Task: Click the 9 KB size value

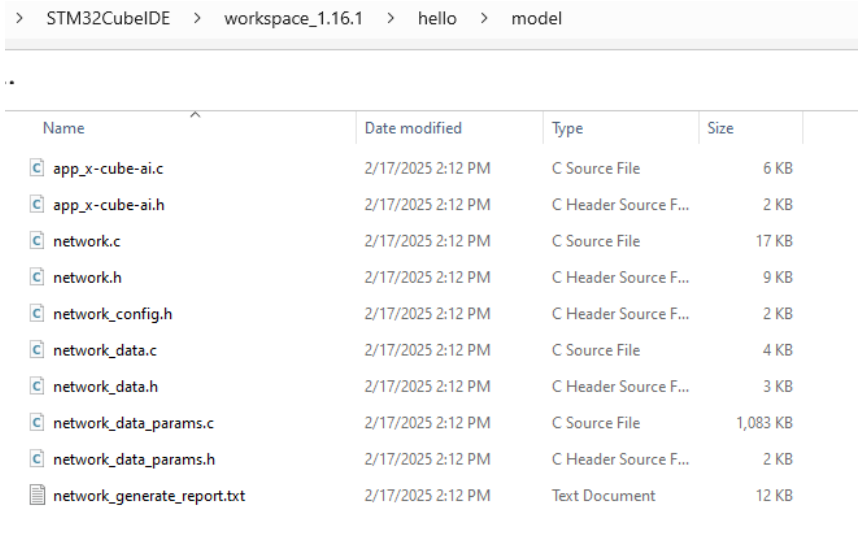Action: [778, 277]
